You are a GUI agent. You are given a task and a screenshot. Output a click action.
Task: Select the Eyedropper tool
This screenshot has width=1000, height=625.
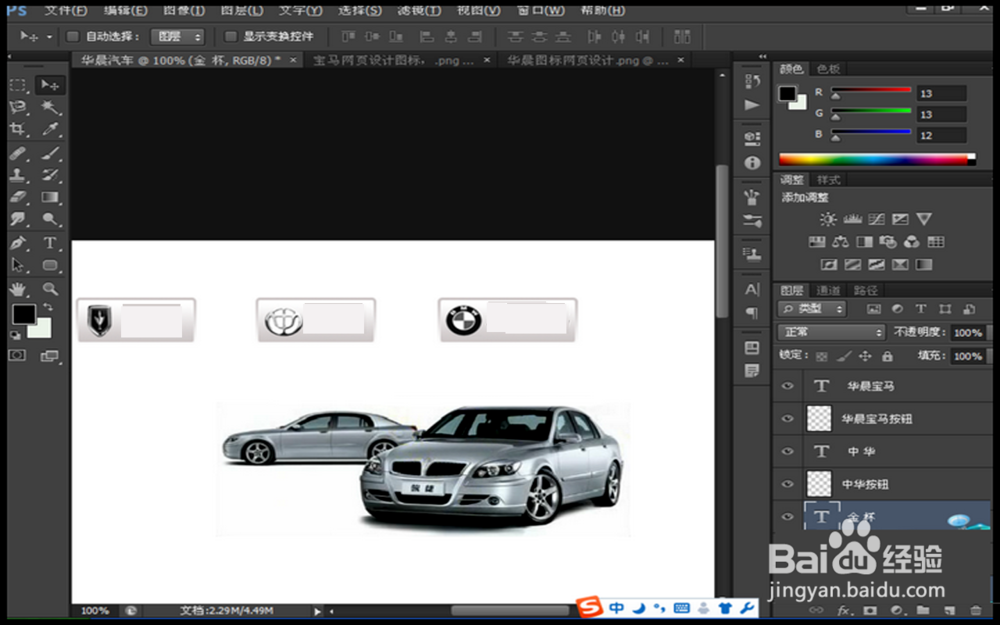click(50, 129)
